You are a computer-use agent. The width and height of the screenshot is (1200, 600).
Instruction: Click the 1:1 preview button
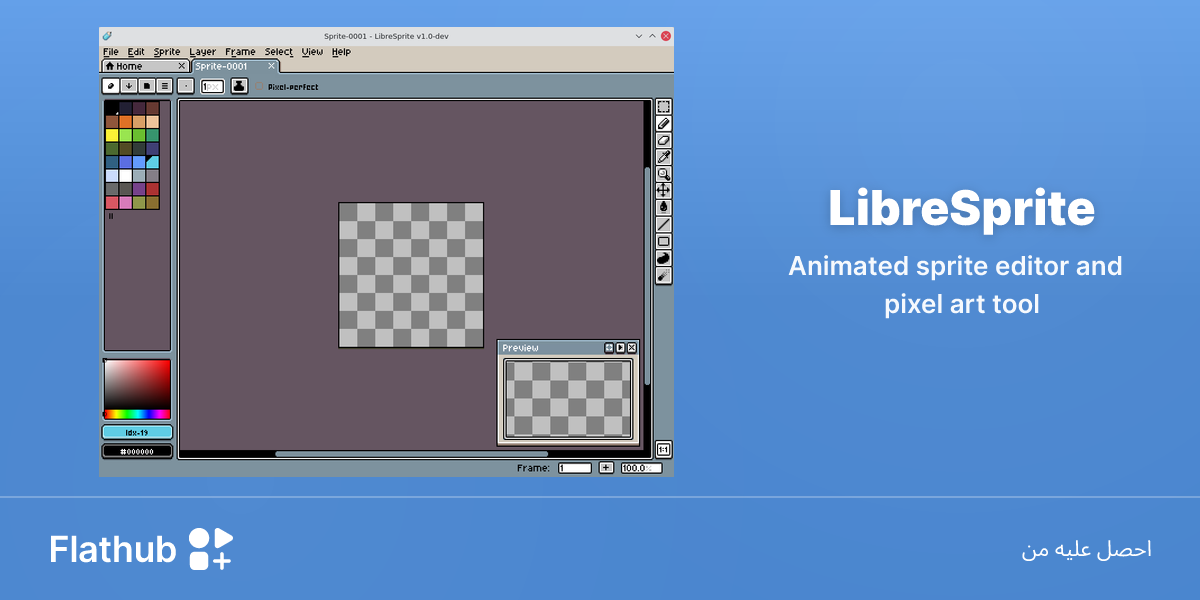tap(663, 449)
